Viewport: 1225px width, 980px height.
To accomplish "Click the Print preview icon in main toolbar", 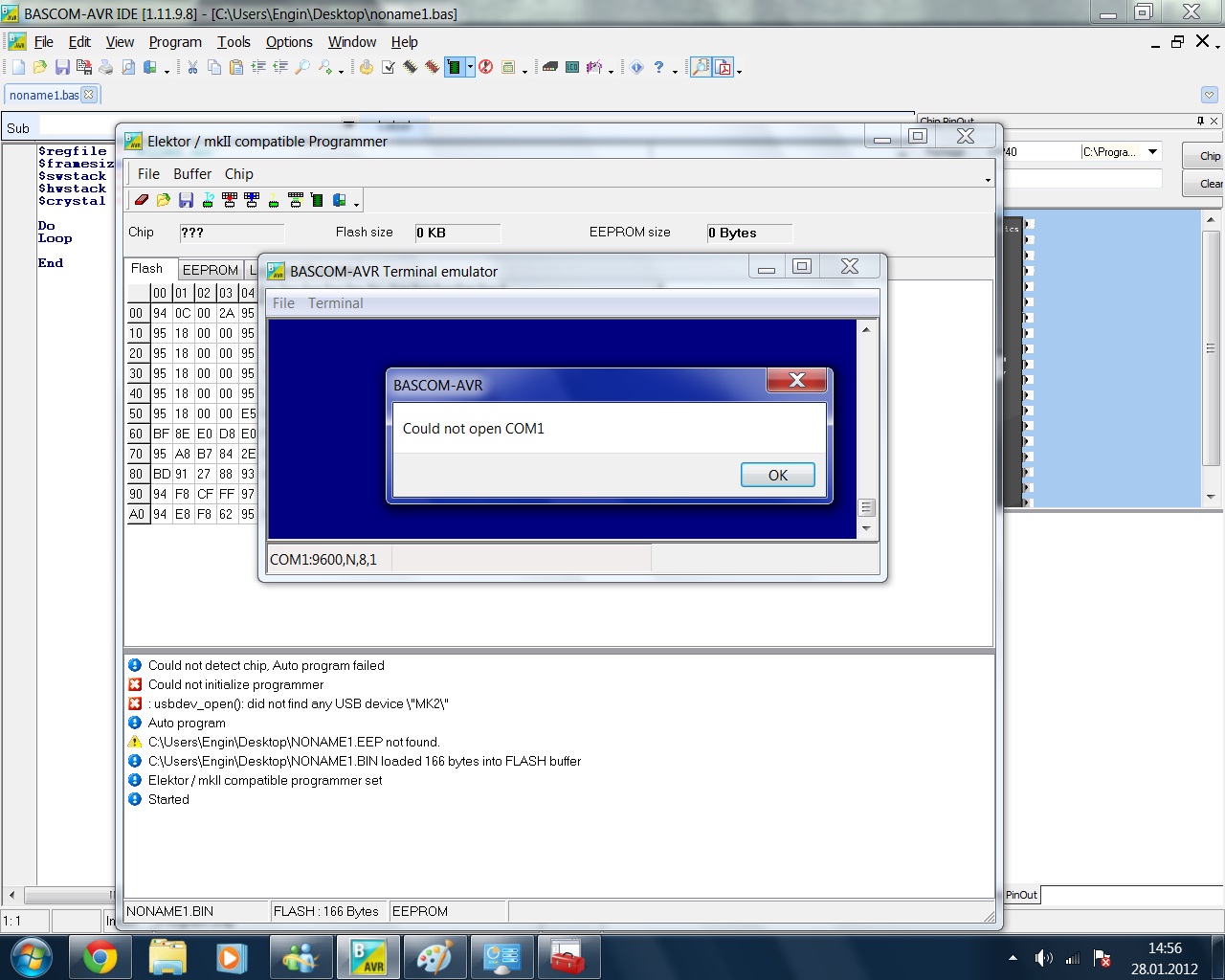I will pos(128,67).
